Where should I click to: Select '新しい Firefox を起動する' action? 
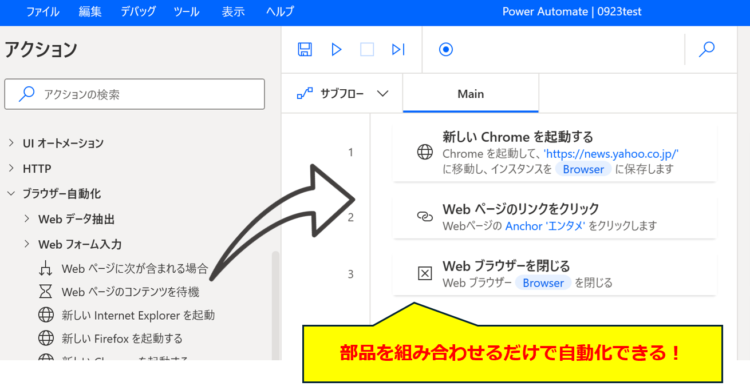(x=122, y=338)
